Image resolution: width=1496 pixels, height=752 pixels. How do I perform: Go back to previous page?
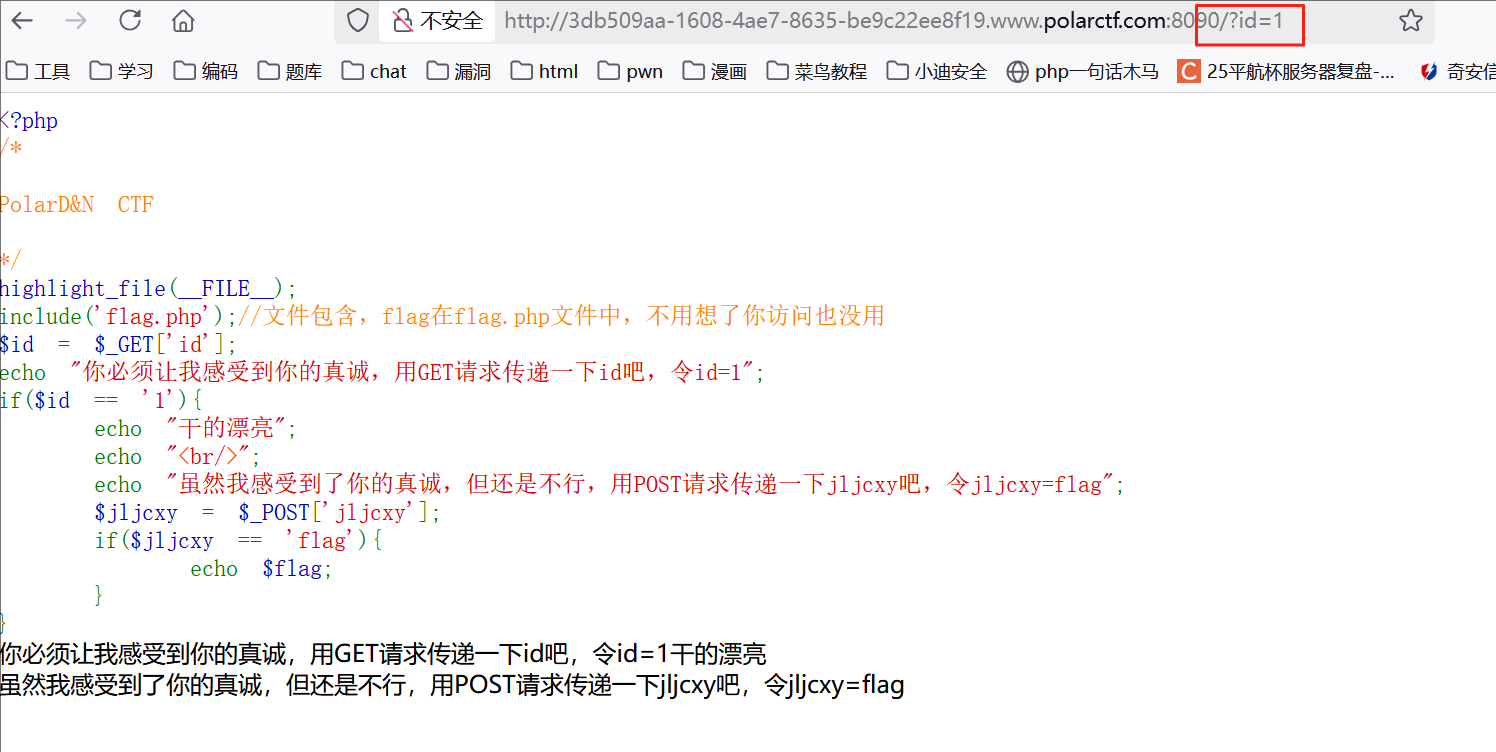click(x=21, y=20)
